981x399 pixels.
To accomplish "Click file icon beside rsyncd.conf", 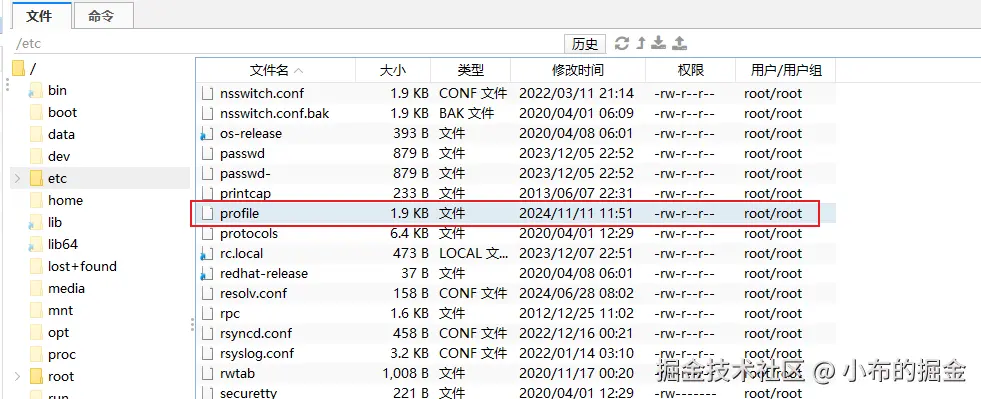I will 207,333.
